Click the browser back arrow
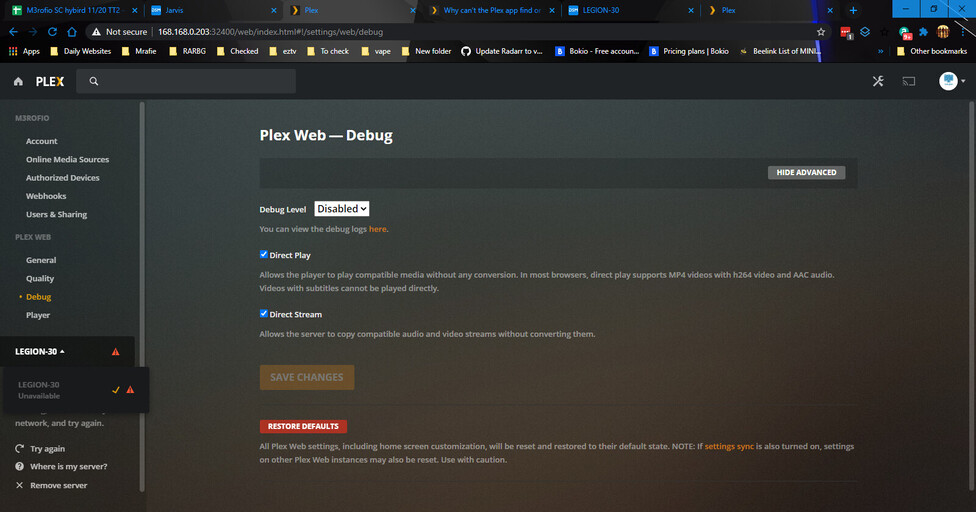This screenshot has width=976, height=512. click(14, 32)
